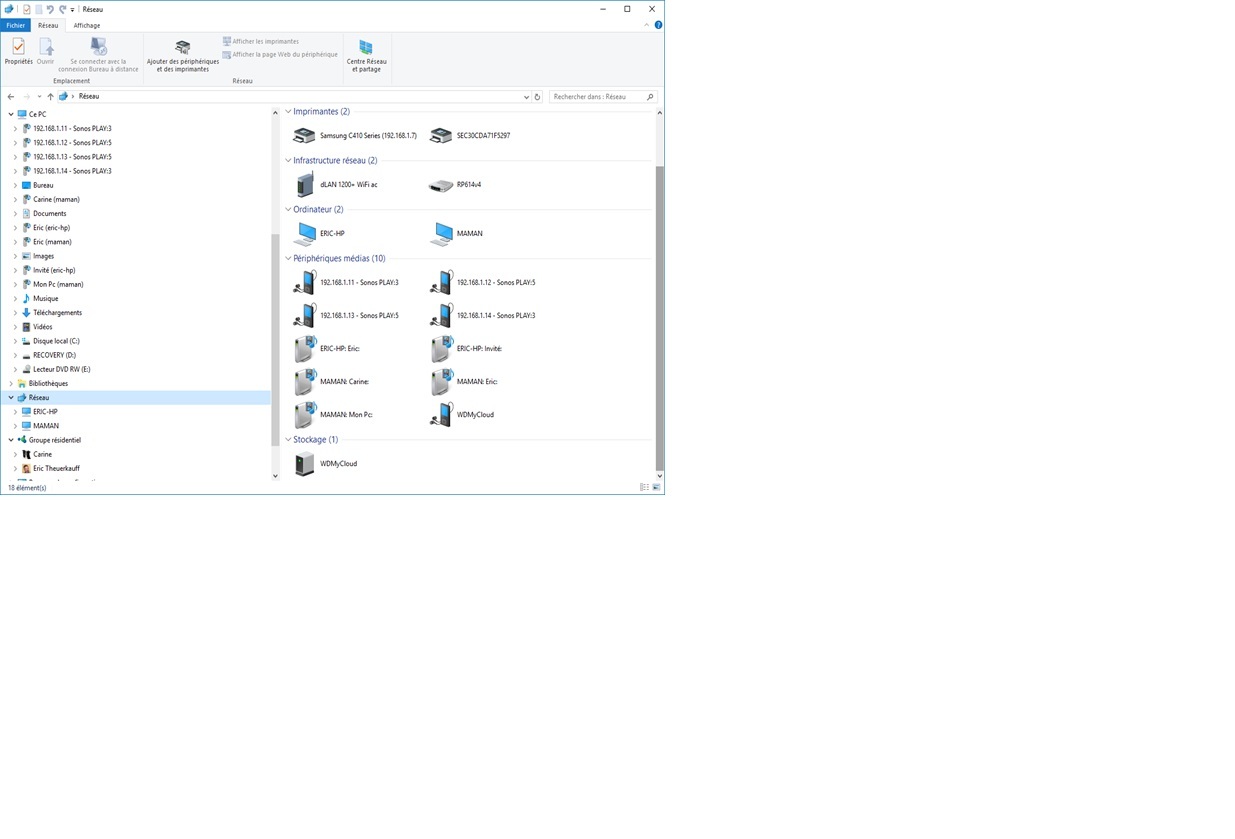Select Bureau in the navigation tree
The height and width of the screenshot is (839, 1235).
click(x=43, y=186)
